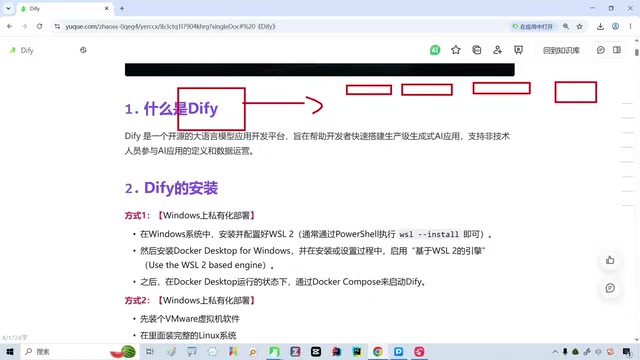Click heading 2. Dify的安装

[171, 188]
